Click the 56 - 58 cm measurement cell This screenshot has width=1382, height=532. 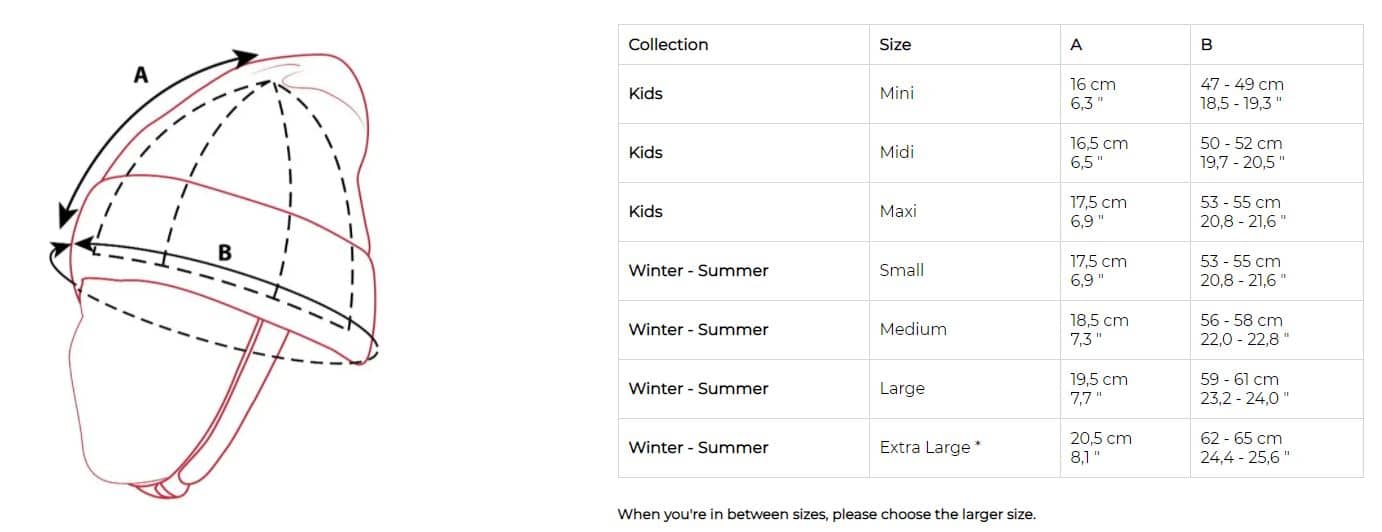click(x=1276, y=330)
